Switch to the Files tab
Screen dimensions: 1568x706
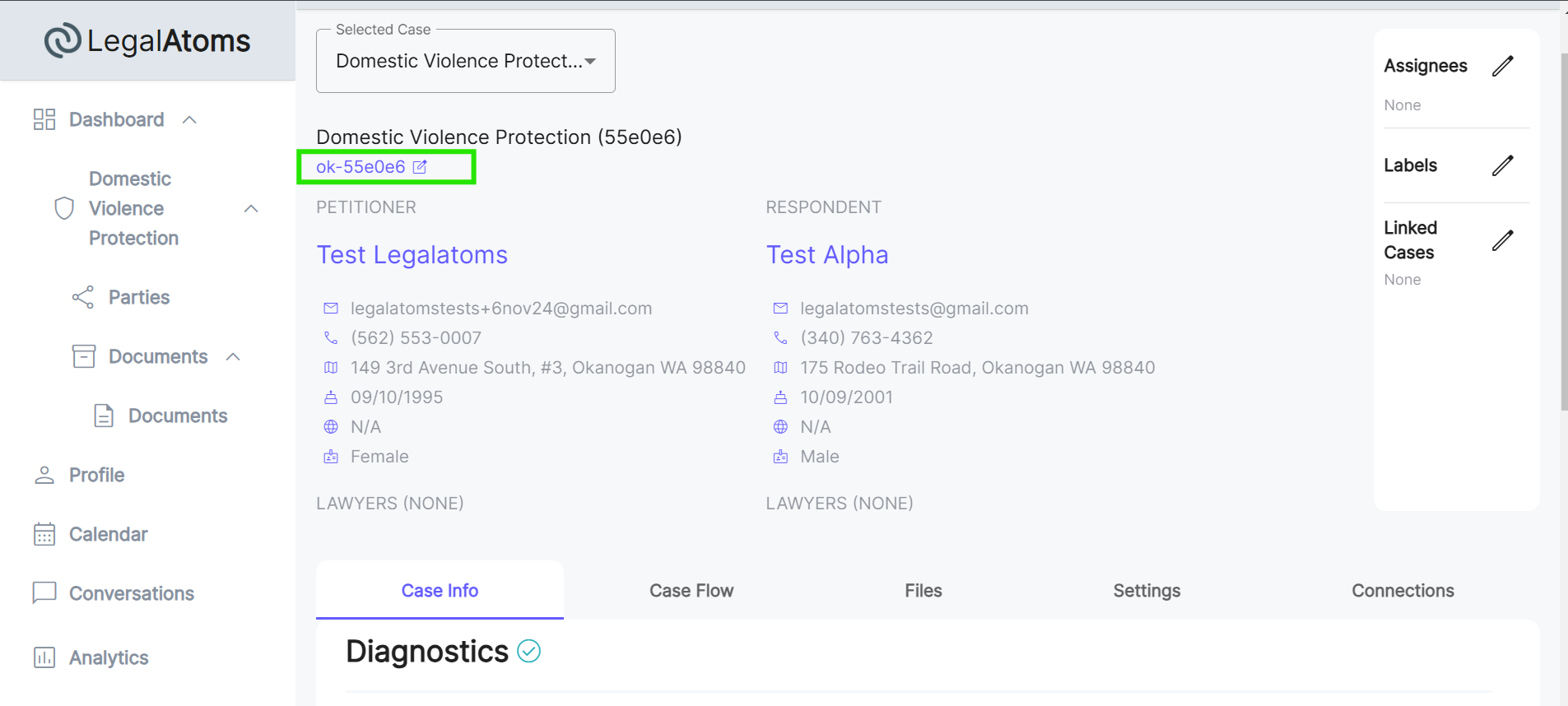tap(924, 591)
